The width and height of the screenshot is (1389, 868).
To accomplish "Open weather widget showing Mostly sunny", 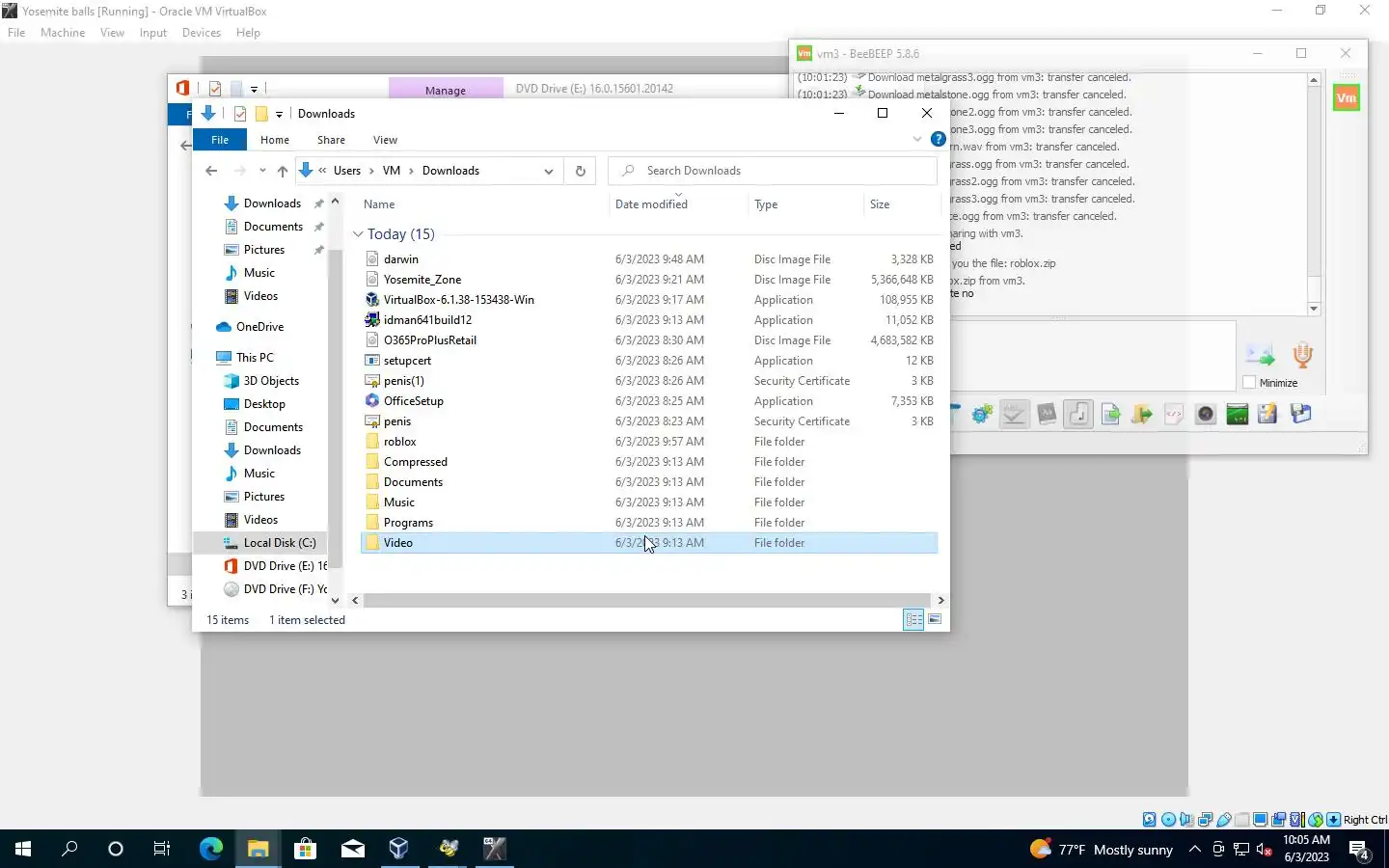I will coord(1102,850).
